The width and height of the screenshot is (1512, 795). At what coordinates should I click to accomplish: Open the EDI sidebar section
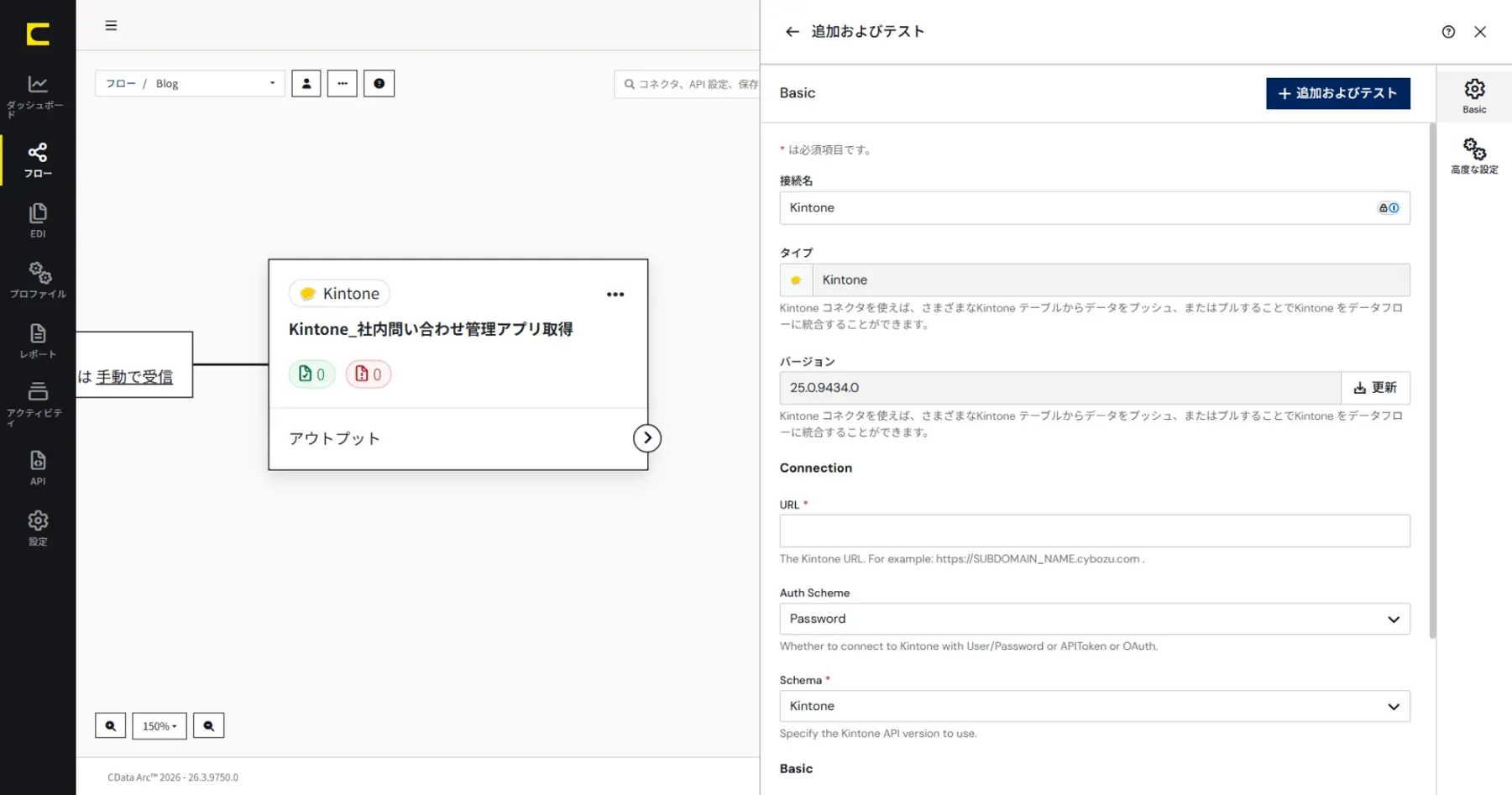[37, 220]
